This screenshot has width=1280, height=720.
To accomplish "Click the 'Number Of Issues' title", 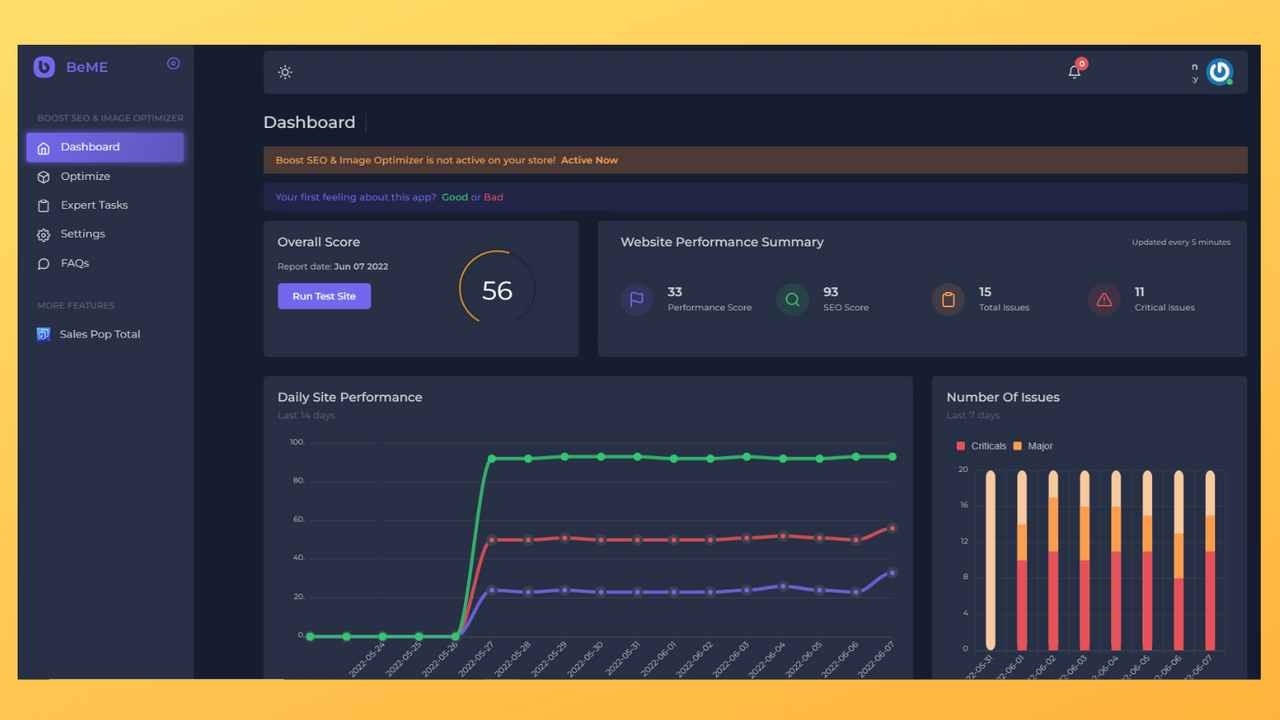I will [x=1003, y=397].
